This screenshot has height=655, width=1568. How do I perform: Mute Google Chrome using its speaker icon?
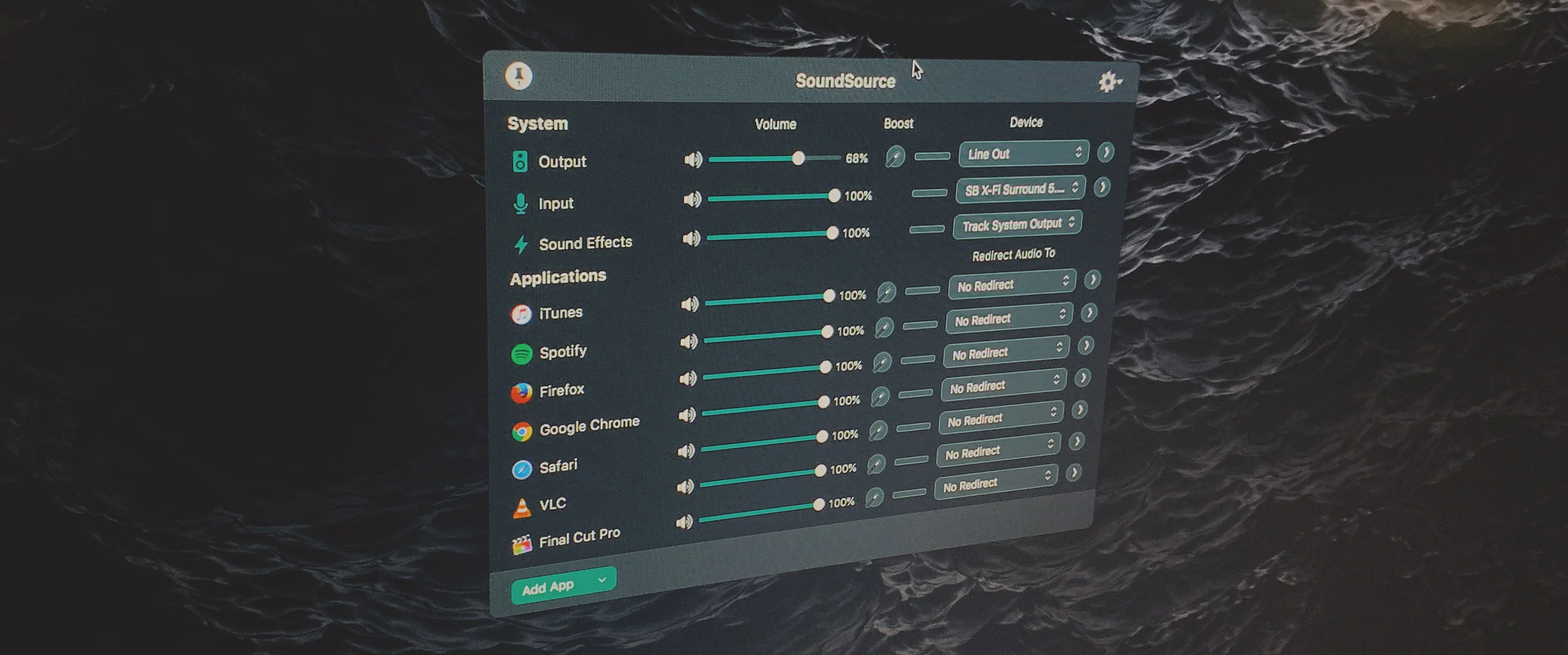click(x=687, y=415)
